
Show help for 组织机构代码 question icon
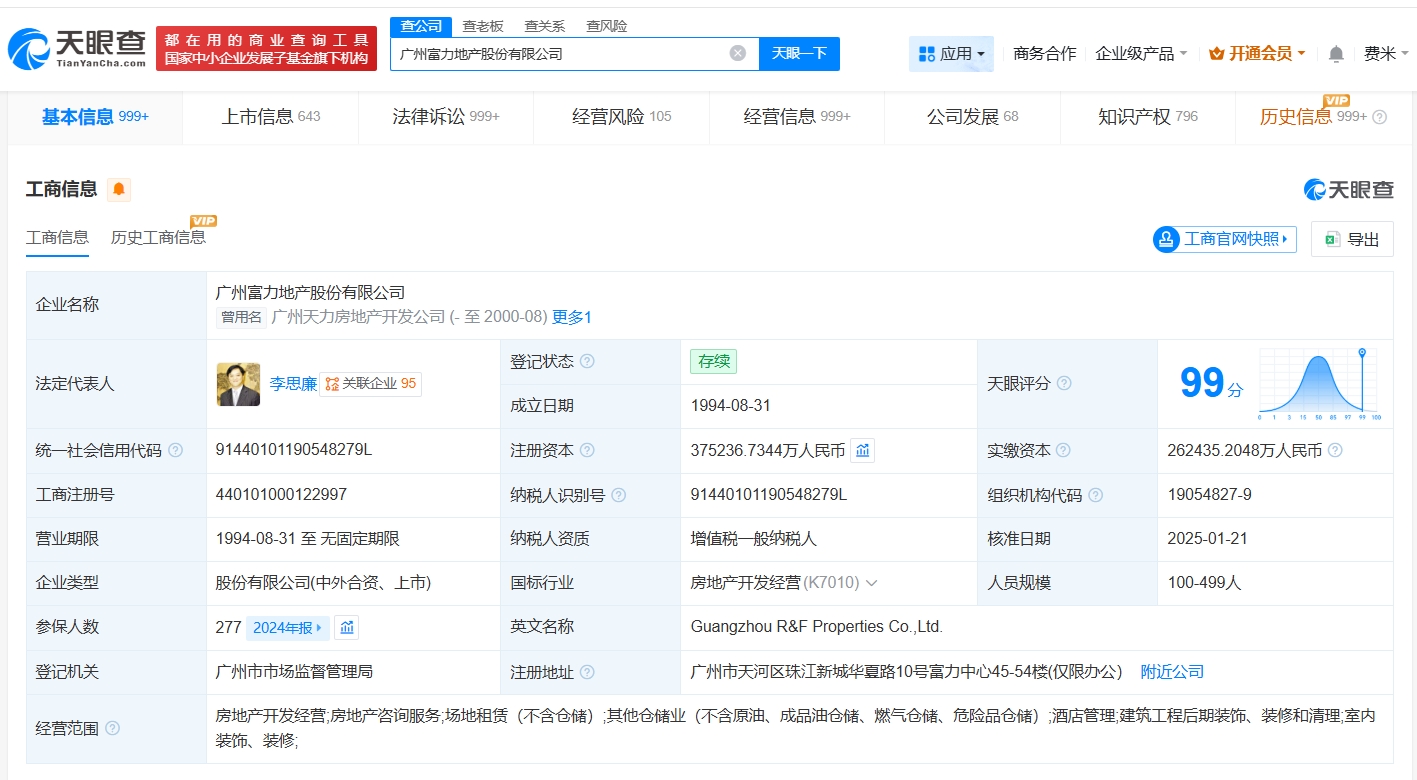pyautogui.click(x=1096, y=495)
